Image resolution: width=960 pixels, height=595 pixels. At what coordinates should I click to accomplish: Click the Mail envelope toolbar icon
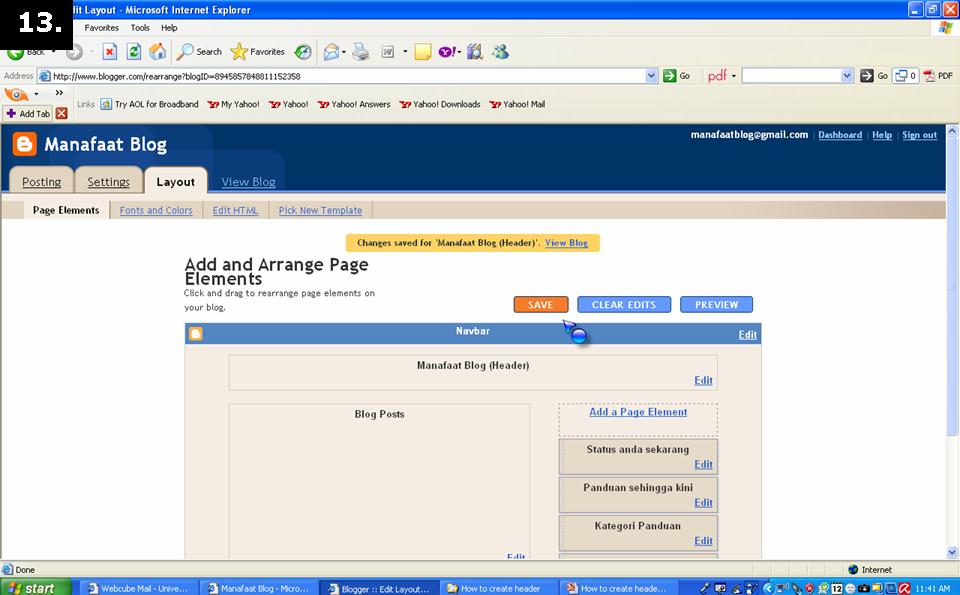click(331, 52)
